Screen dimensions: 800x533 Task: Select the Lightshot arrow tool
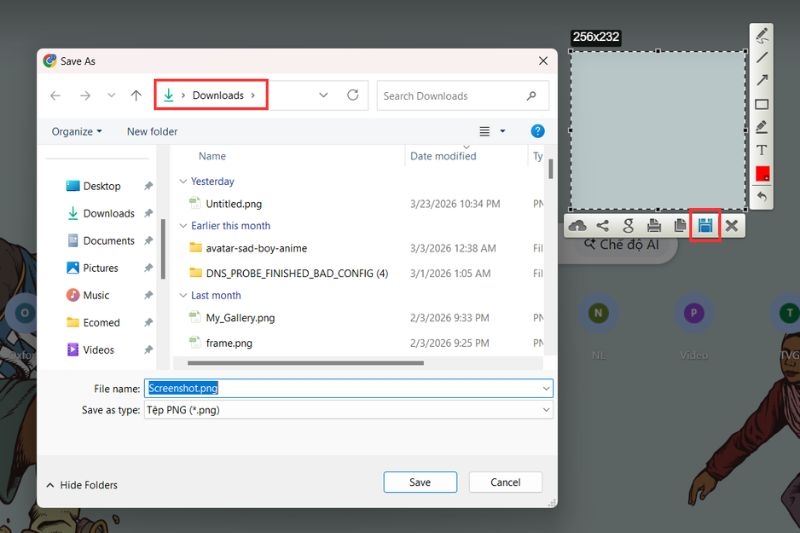762,80
